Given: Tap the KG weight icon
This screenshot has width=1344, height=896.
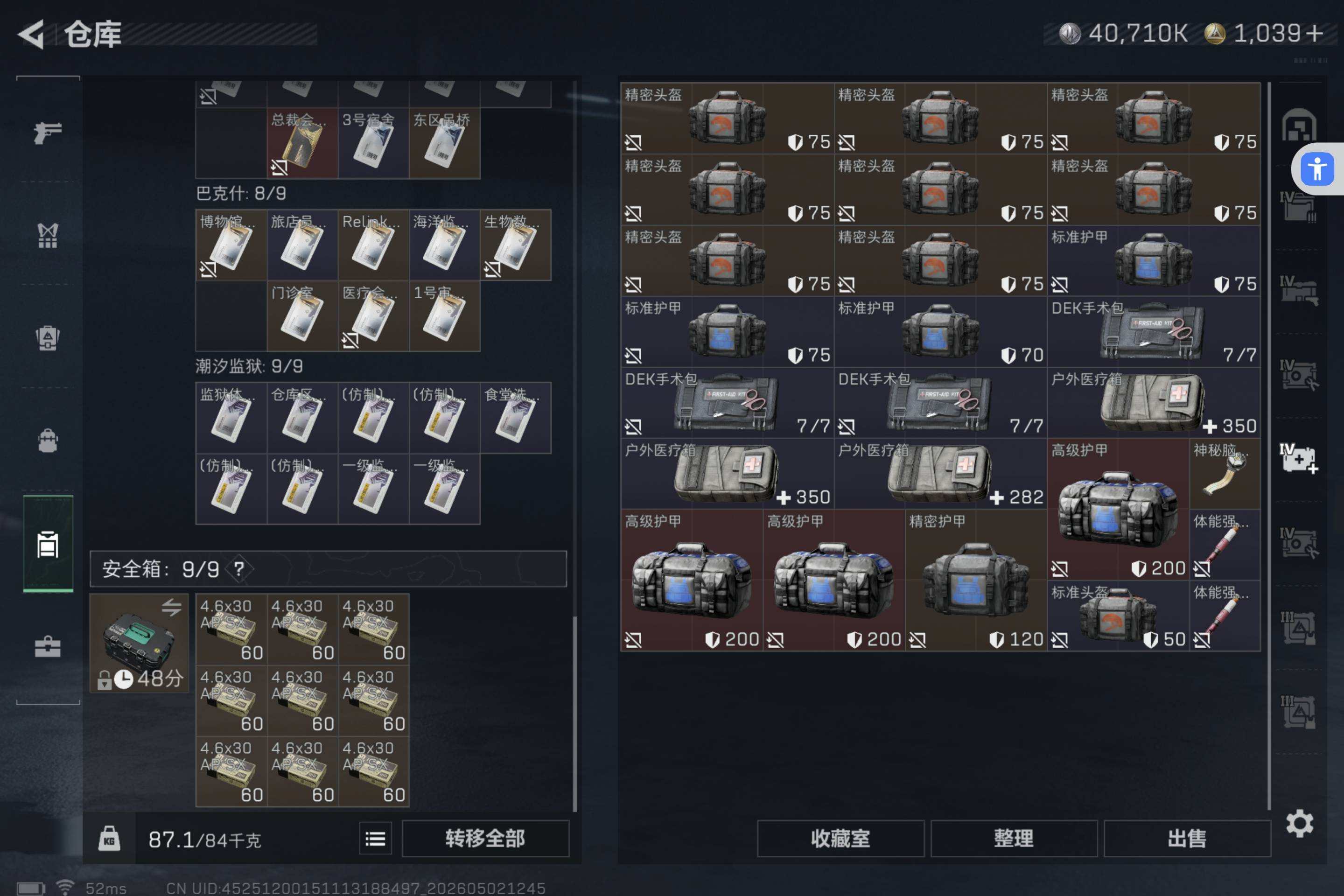Looking at the screenshot, I should pyautogui.click(x=109, y=839).
